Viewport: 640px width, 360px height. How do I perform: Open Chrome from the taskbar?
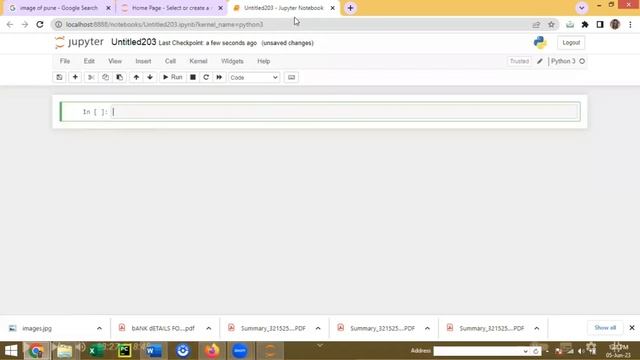36,351
